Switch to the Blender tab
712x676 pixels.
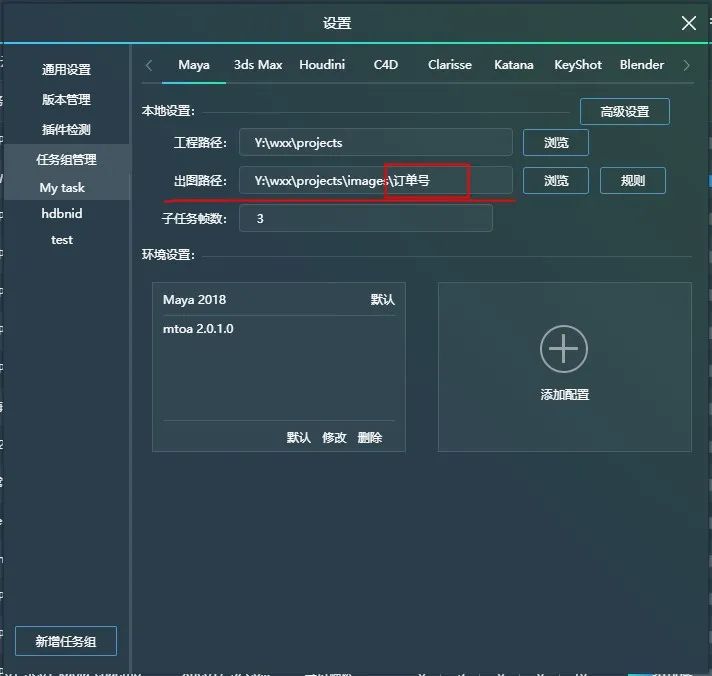click(641, 65)
